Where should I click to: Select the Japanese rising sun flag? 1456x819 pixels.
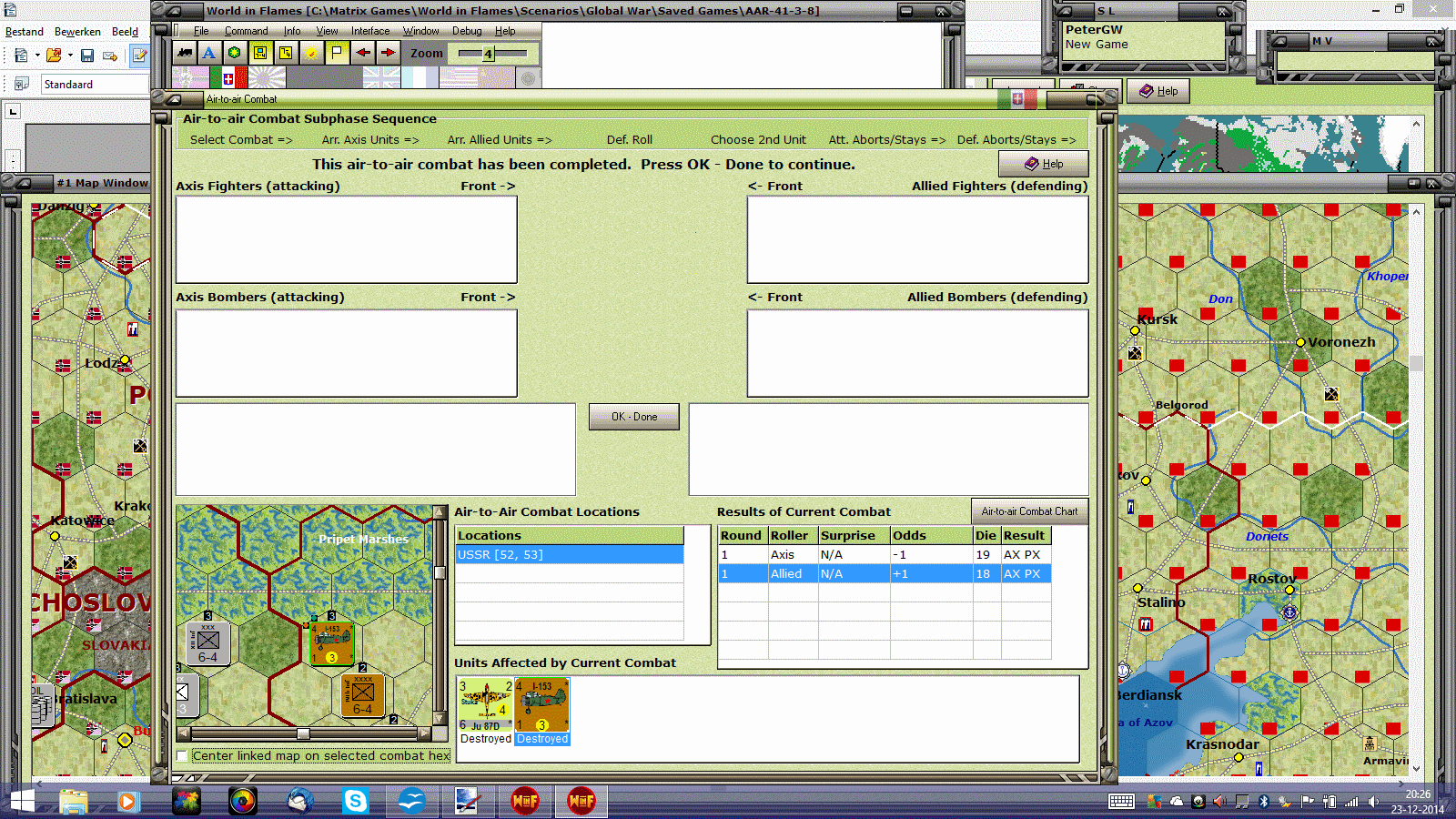(267, 78)
